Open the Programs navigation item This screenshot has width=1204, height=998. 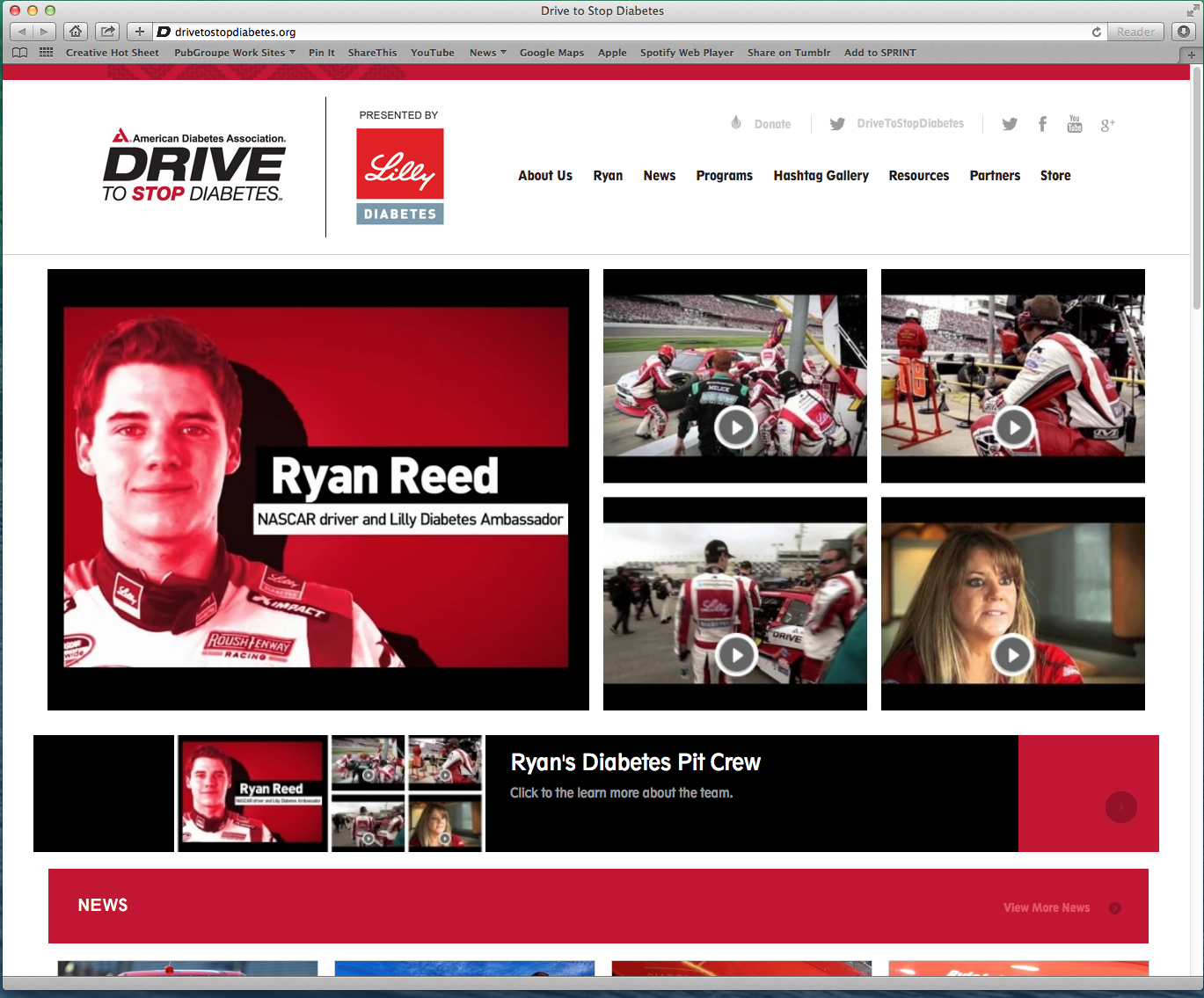[725, 176]
